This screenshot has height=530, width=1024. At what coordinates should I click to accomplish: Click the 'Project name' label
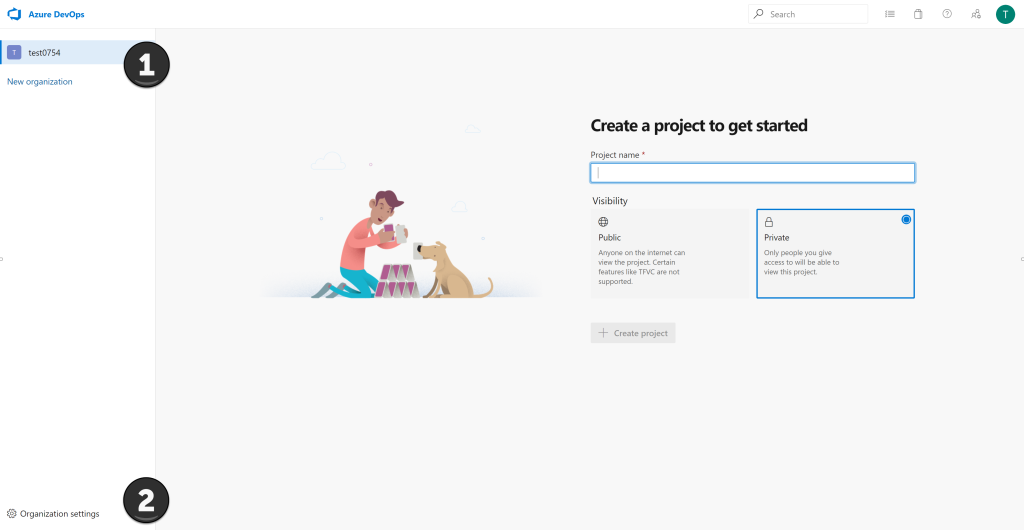click(x=615, y=155)
